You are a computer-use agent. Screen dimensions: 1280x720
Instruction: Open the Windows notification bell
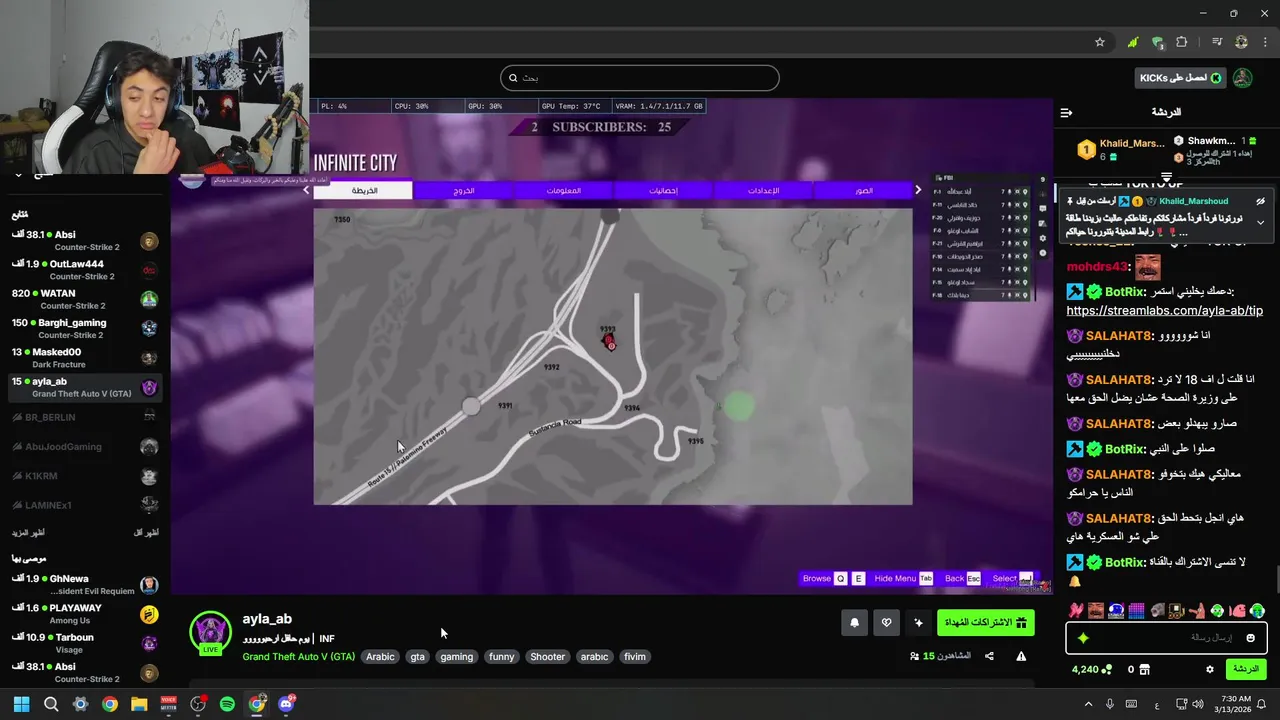pyautogui.click(x=1263, y=704)
